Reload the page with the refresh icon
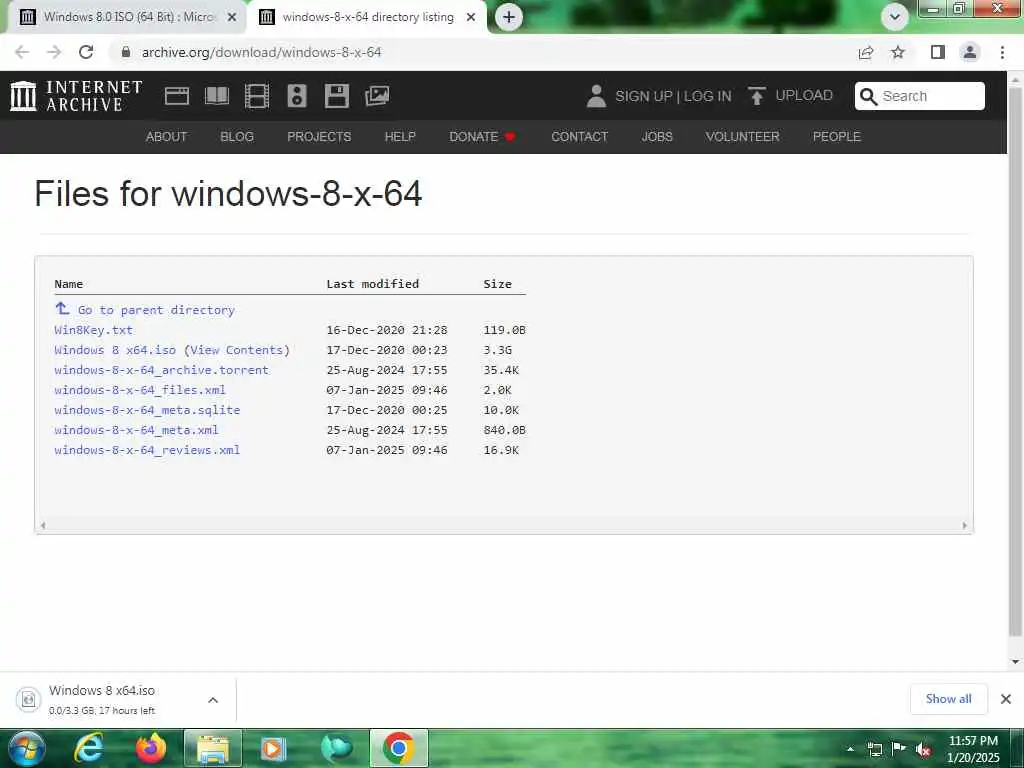Viewport: 1024px width, 768px height. (x=86, y=52)
